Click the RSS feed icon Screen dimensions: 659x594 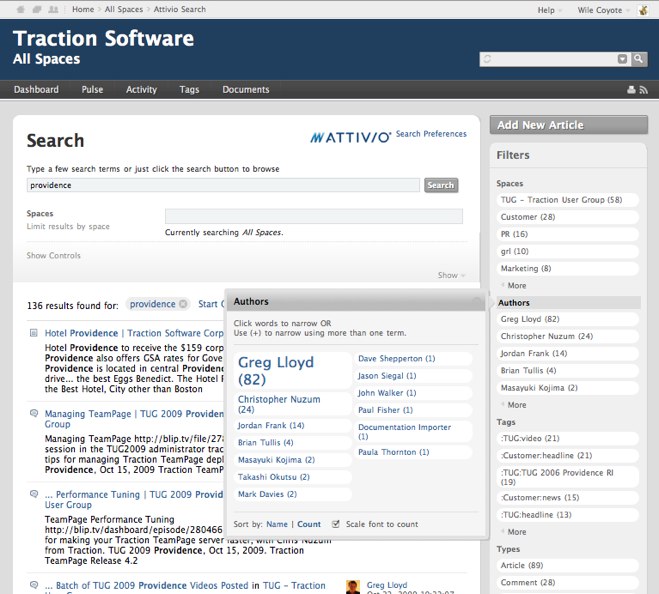point(643,90)
